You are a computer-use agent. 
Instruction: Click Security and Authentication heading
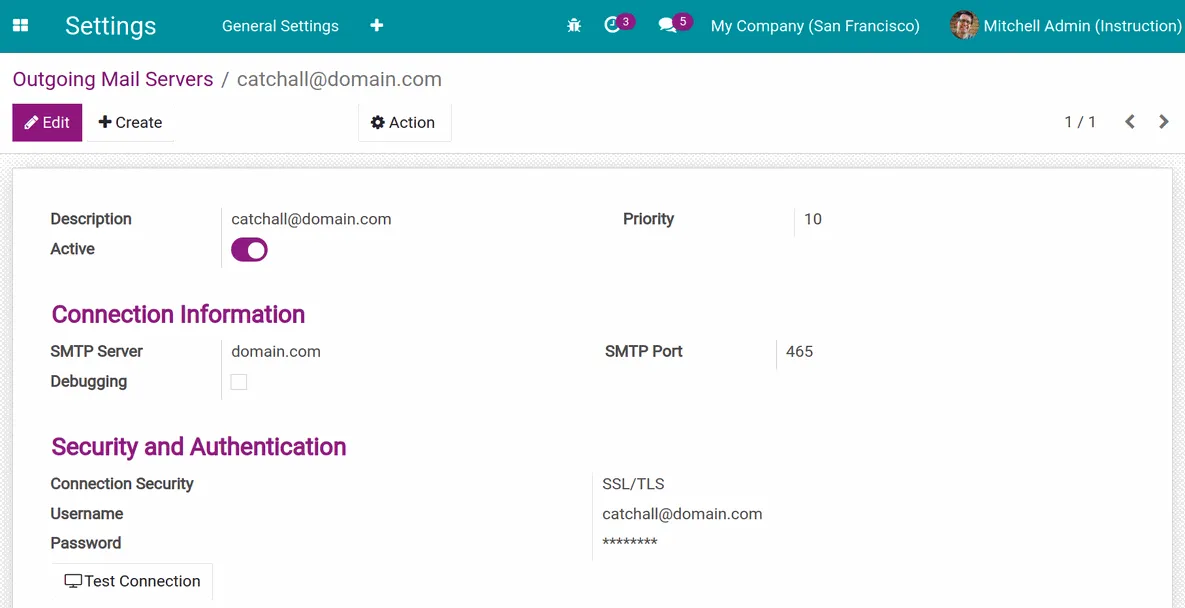[199, 446]
